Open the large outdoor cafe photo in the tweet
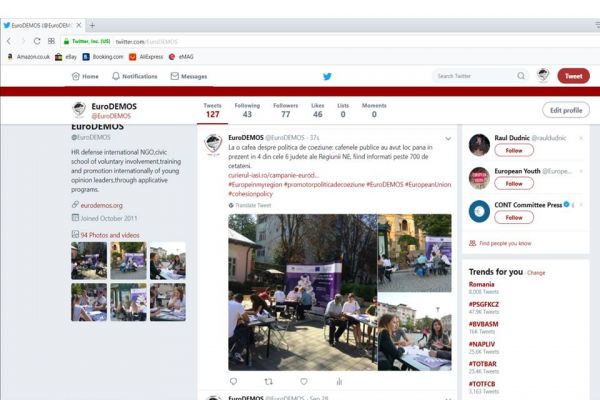Viewport: 600px width, 400px height. point(303,292)
